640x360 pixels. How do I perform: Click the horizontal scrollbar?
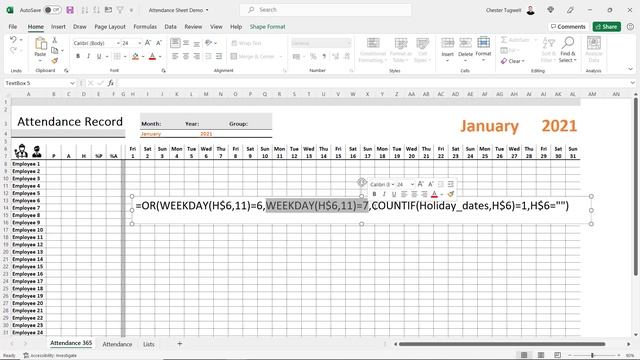(x=502, y=344)
